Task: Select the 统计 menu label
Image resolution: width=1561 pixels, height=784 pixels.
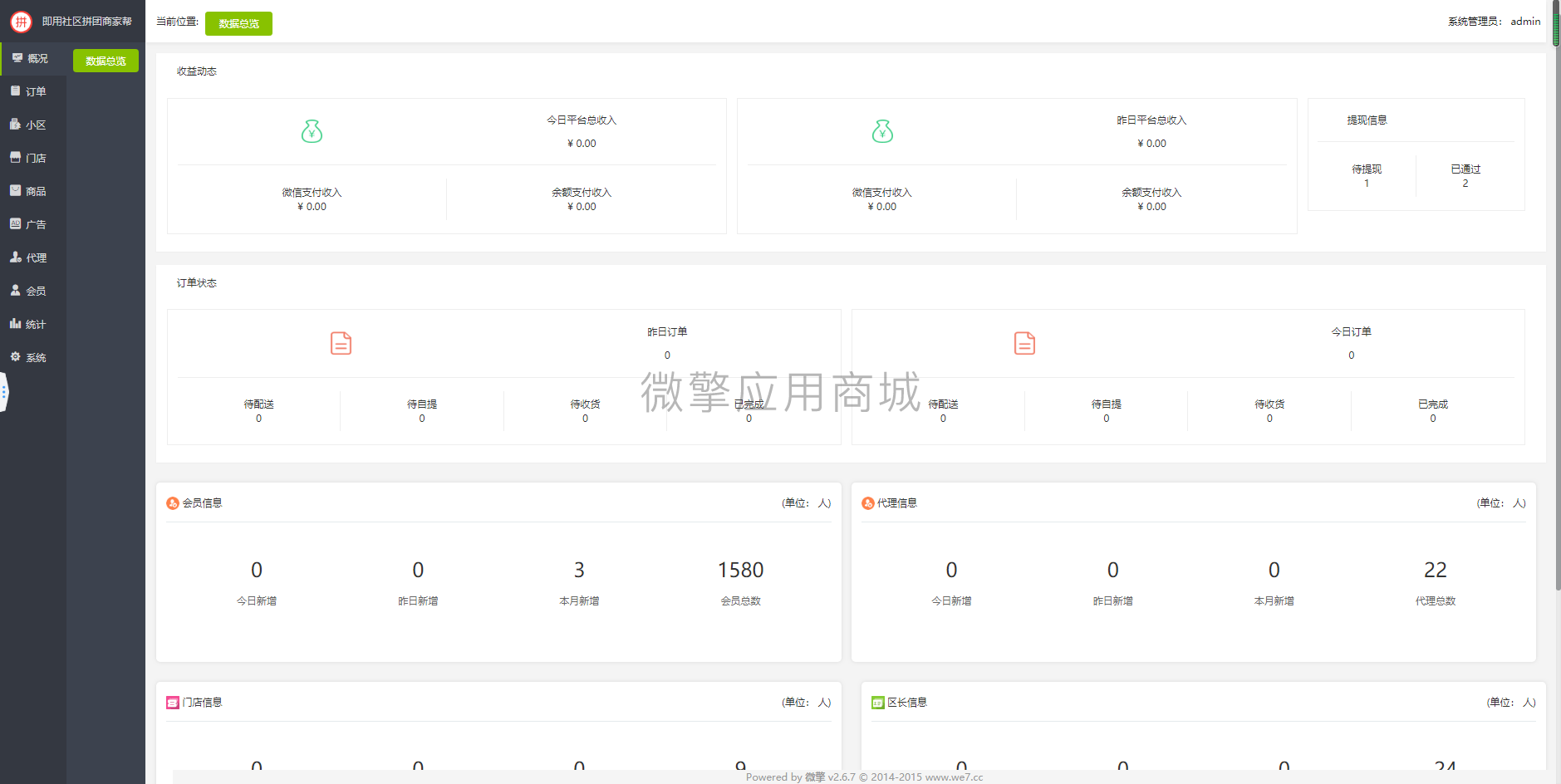Action: coord(36,325)
